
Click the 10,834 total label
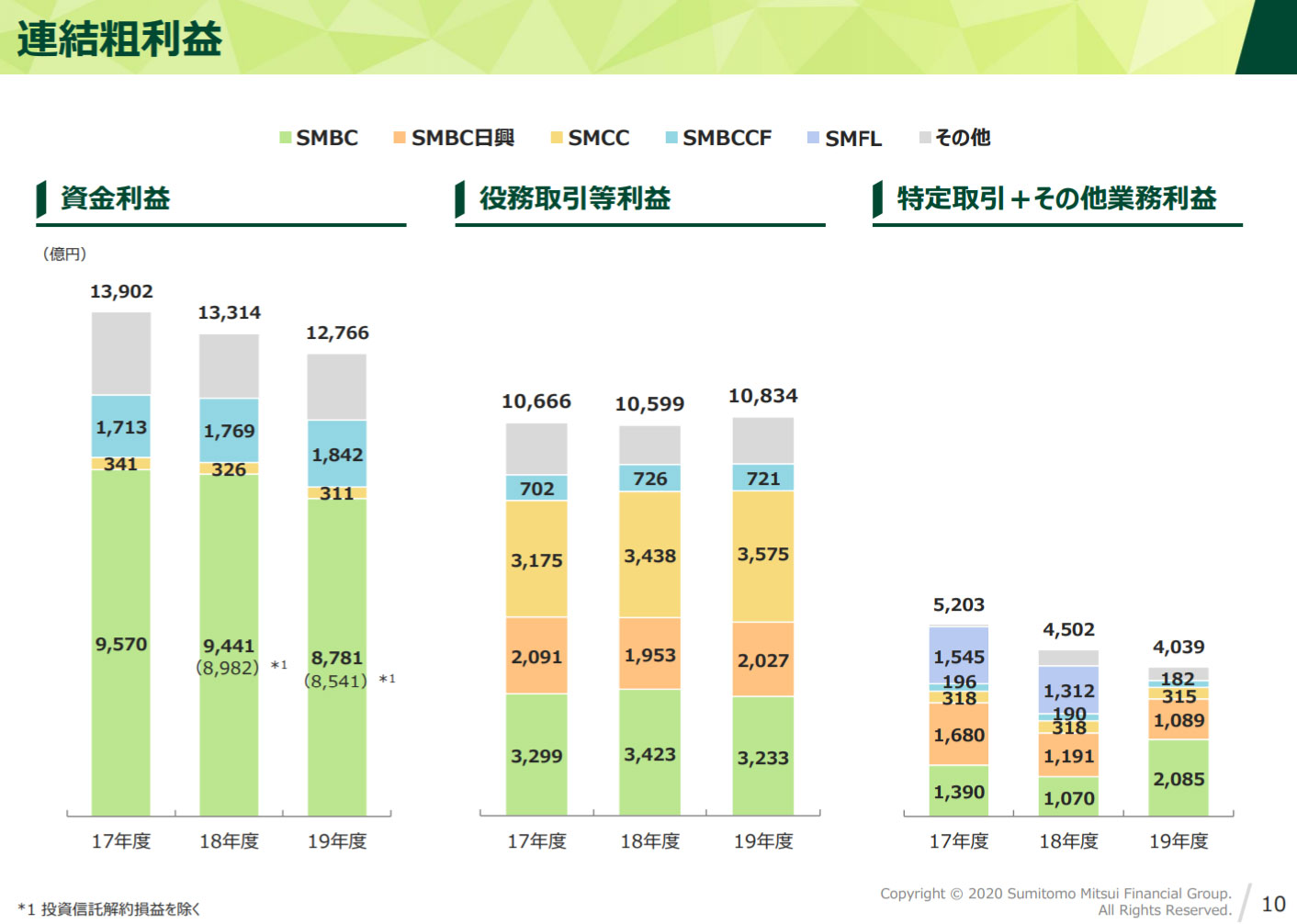pyautogui.click(x=762, y=396)
